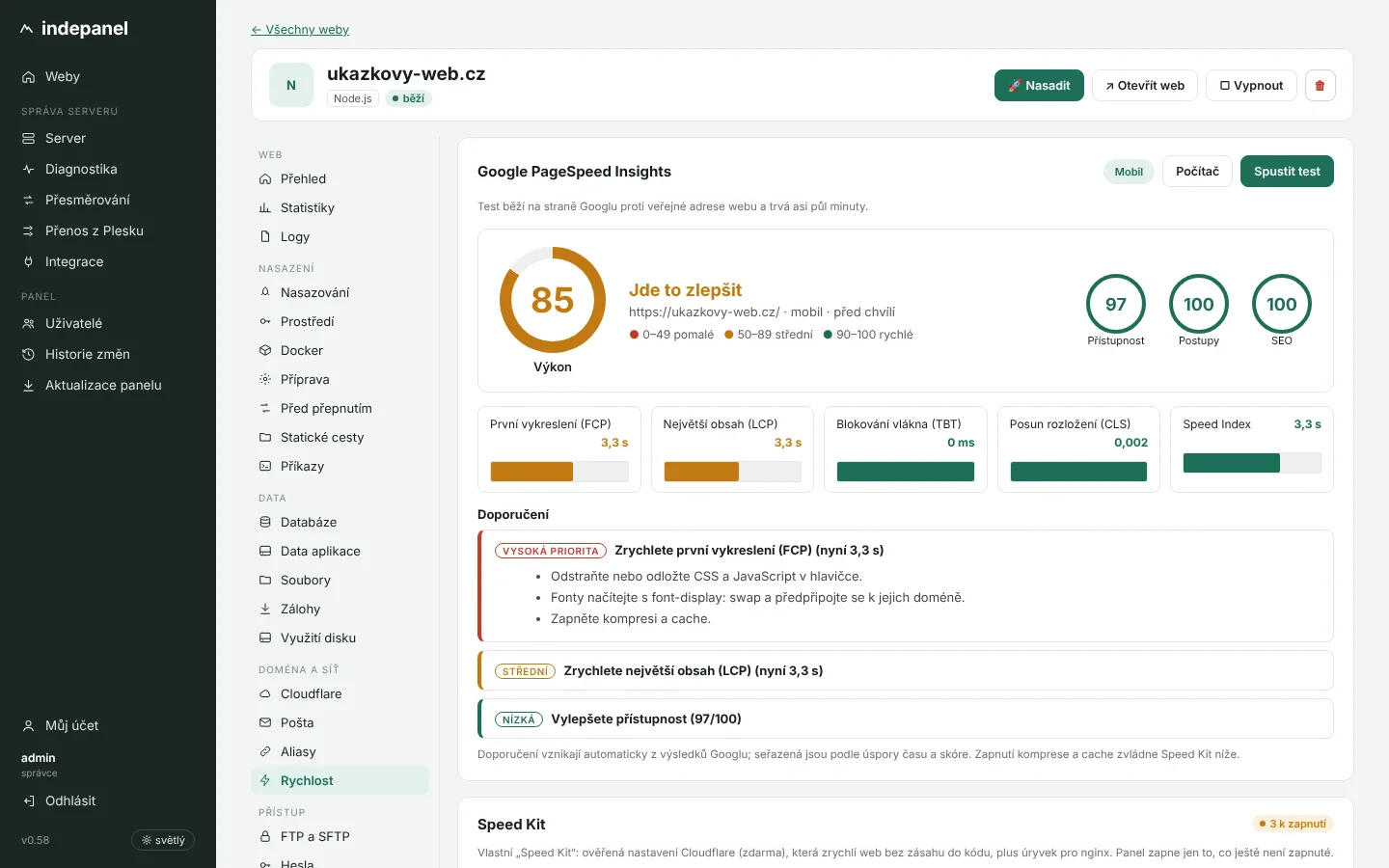The image size is (1389, 868).
Task: Click the Integrace plug icon
Action: 29,262
